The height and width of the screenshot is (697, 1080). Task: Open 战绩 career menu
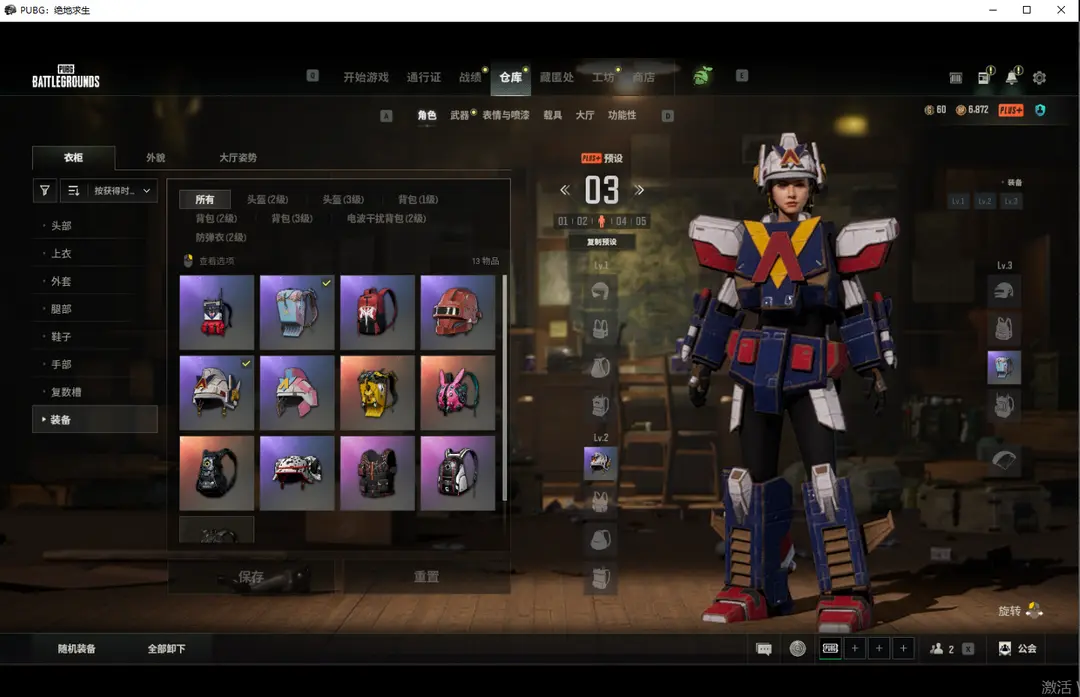tap(470, 77)
